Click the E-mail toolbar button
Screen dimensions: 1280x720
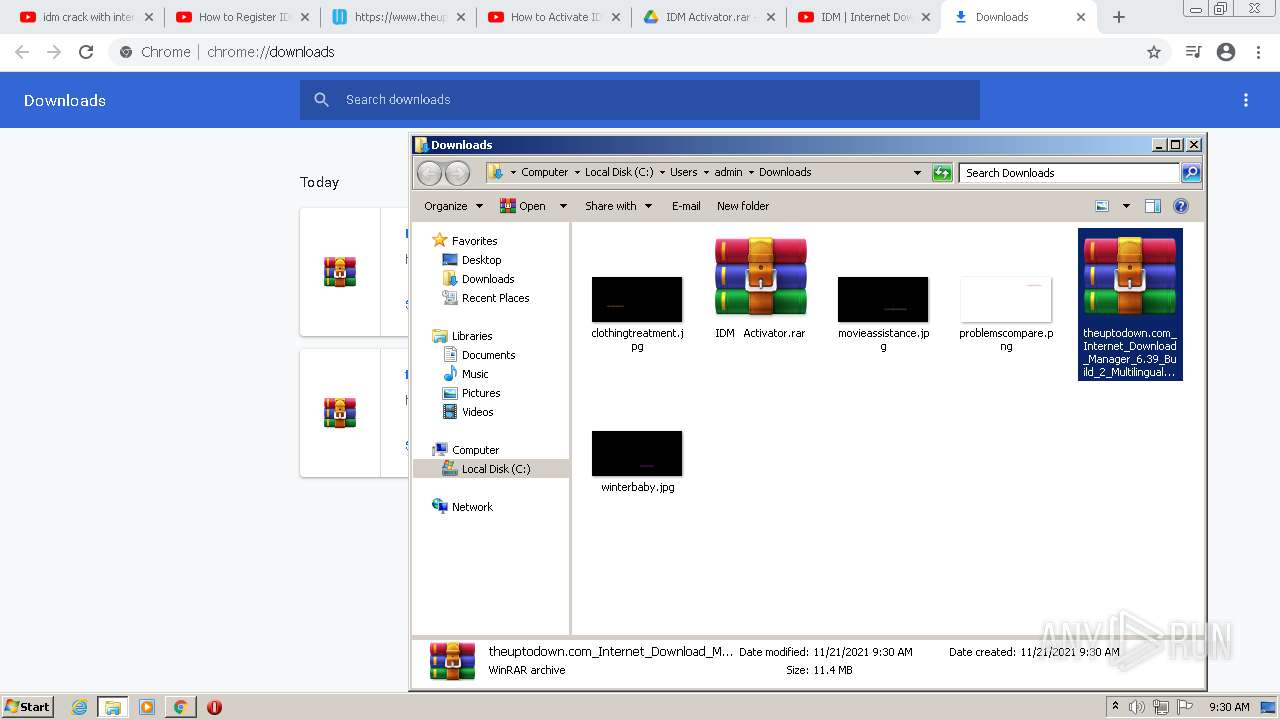pos(686,206)
